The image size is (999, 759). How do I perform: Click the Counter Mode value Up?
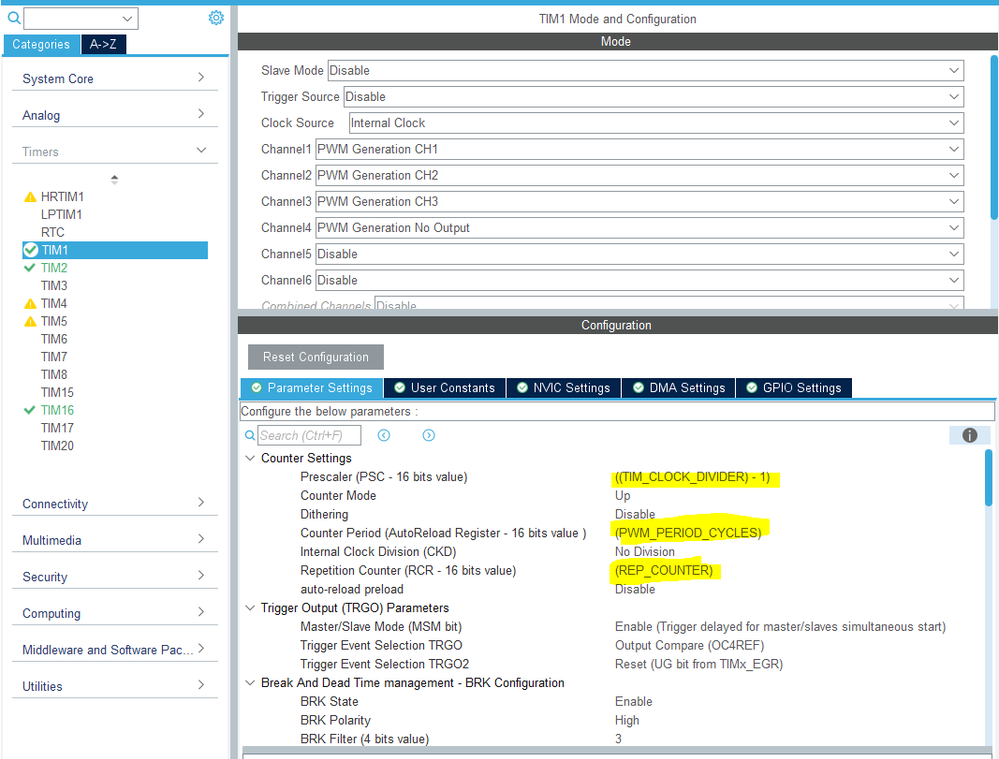(x=622, y=496)
